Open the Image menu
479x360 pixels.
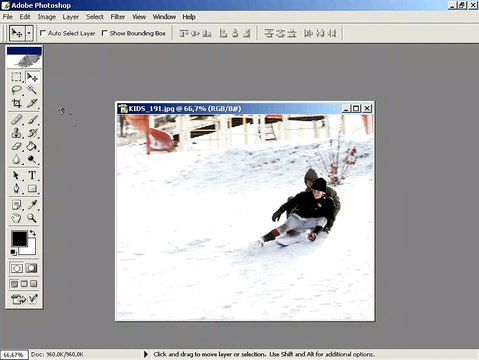tap(46, 17)
